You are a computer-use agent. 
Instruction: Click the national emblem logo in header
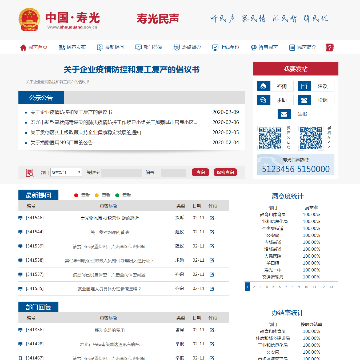click(30, 19)
